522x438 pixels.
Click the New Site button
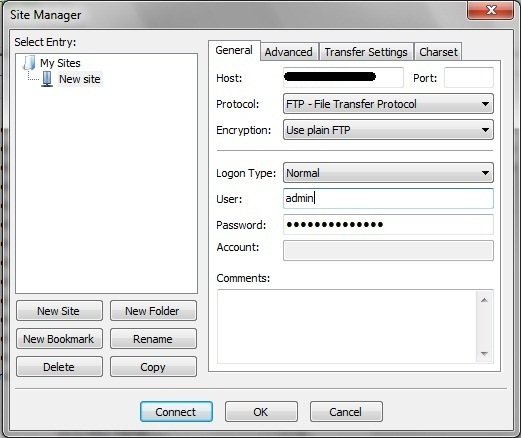(59, 311)
